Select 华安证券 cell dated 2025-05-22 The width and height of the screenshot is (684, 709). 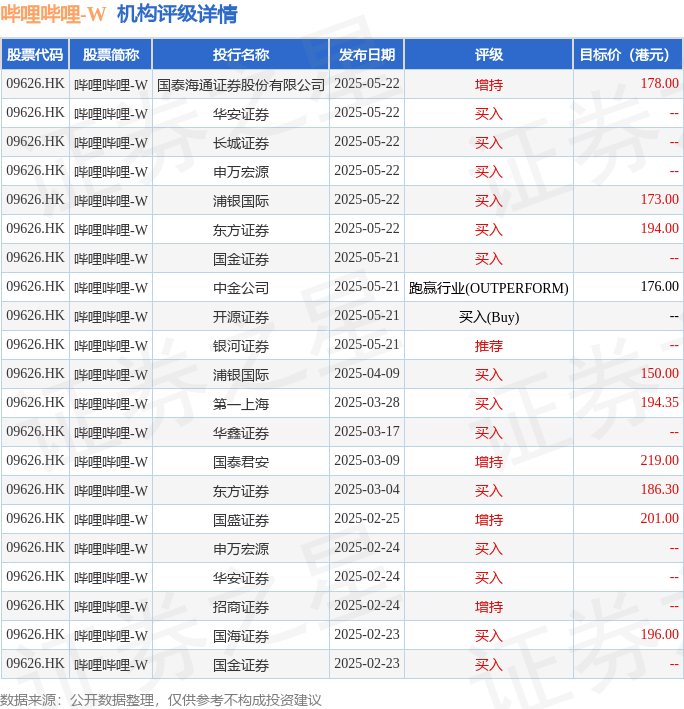pyautogui.click(x=241, y=113)
